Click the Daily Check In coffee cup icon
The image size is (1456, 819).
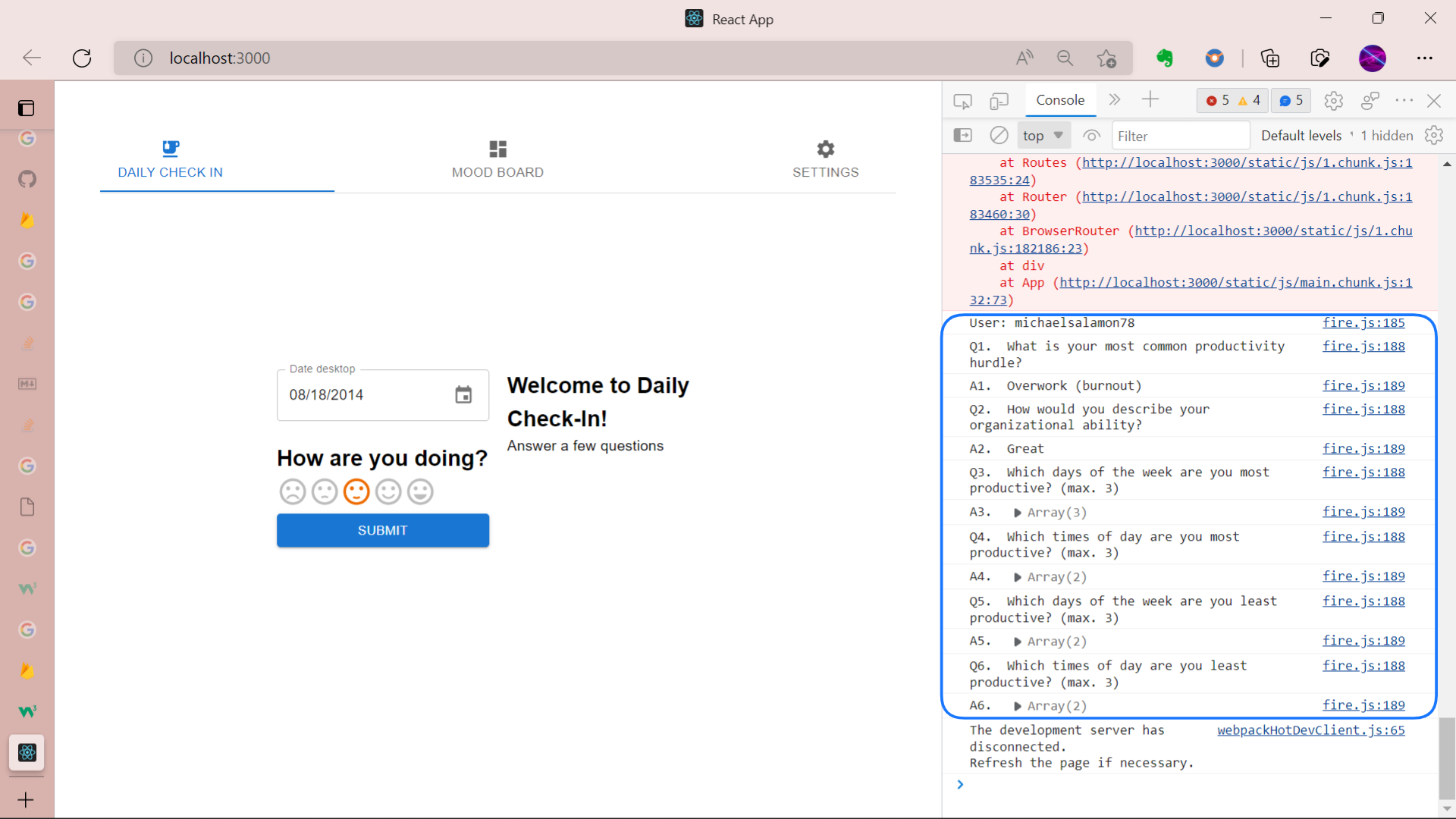[x=170, y=149]
